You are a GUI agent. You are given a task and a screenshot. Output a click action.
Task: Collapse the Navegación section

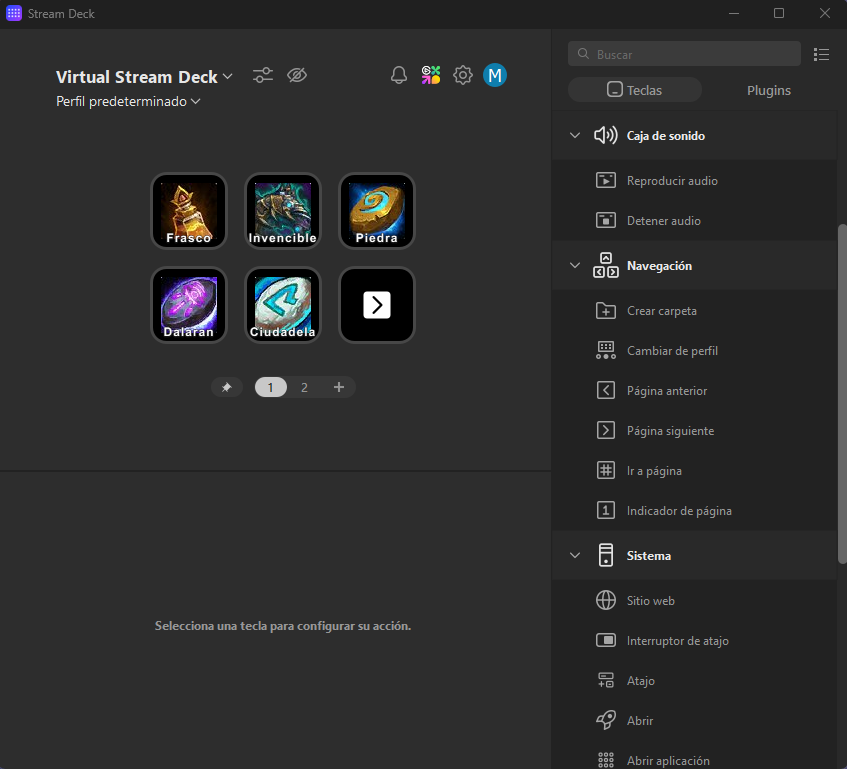coord(575,266)
